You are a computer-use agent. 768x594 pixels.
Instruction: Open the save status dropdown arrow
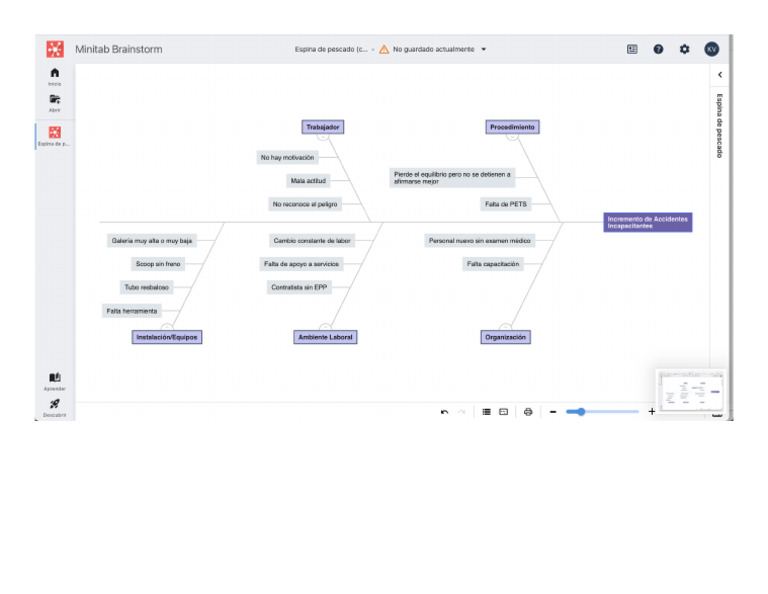coord(483,49)
